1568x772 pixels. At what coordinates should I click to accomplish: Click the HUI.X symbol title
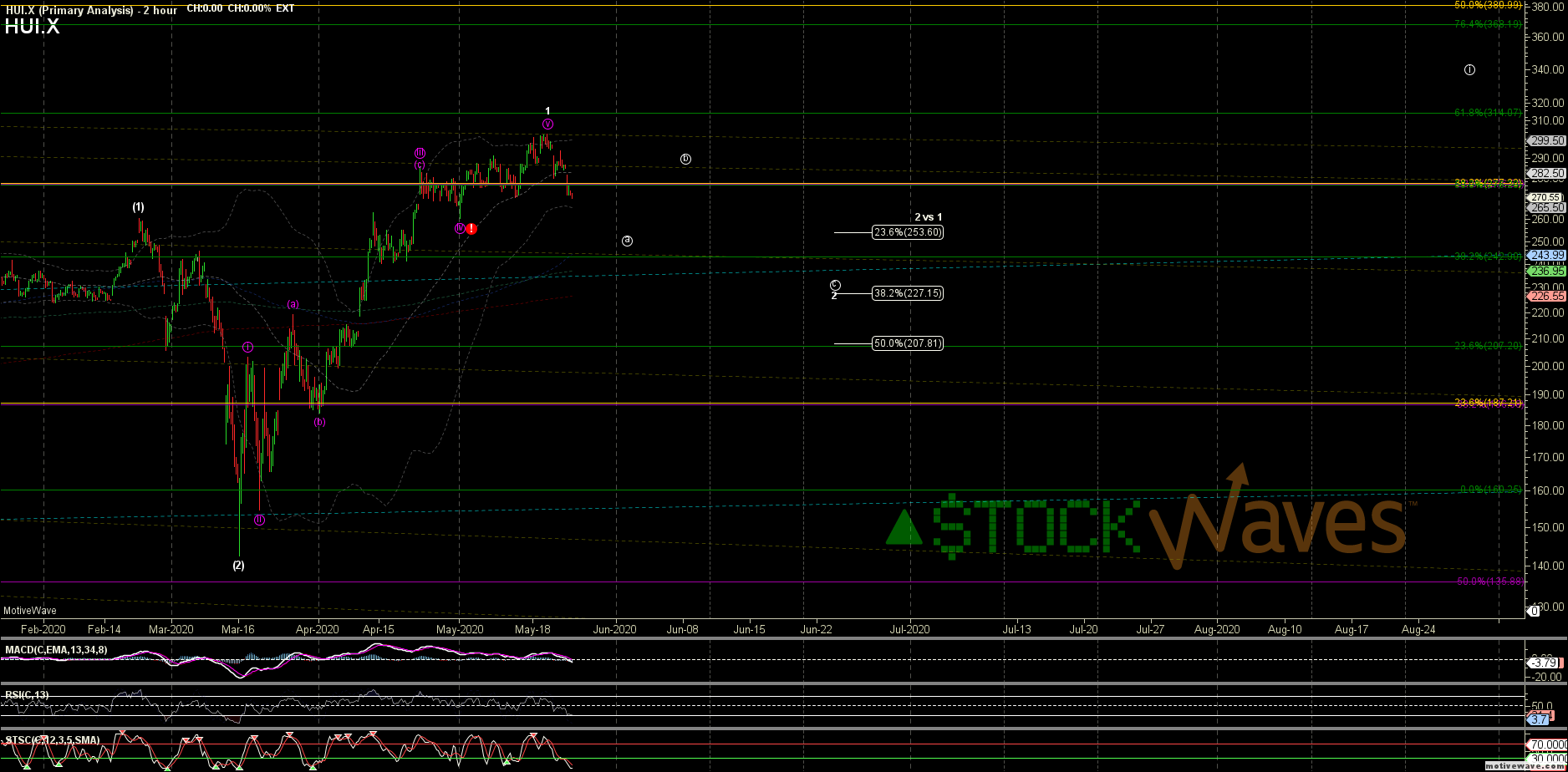click(32, 27)
